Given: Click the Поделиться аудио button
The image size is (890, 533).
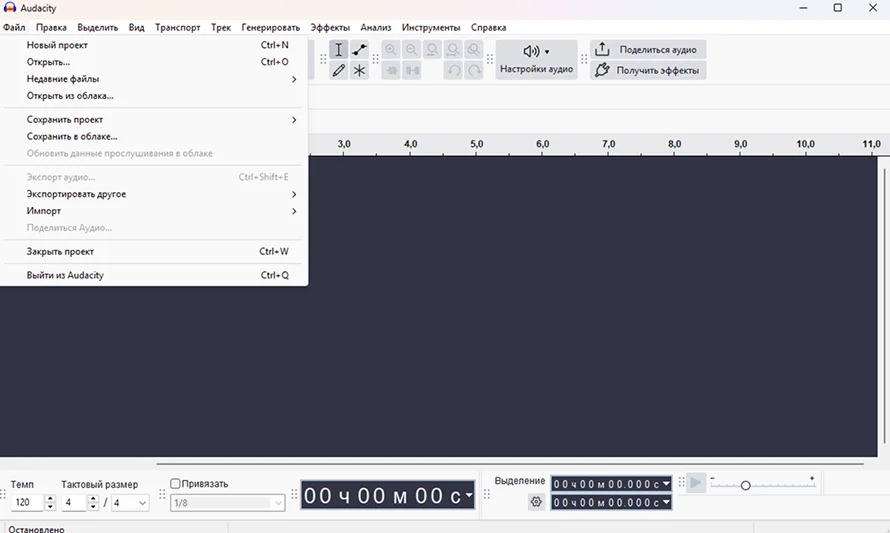Looking at the screenshot, I should [648, 49].
